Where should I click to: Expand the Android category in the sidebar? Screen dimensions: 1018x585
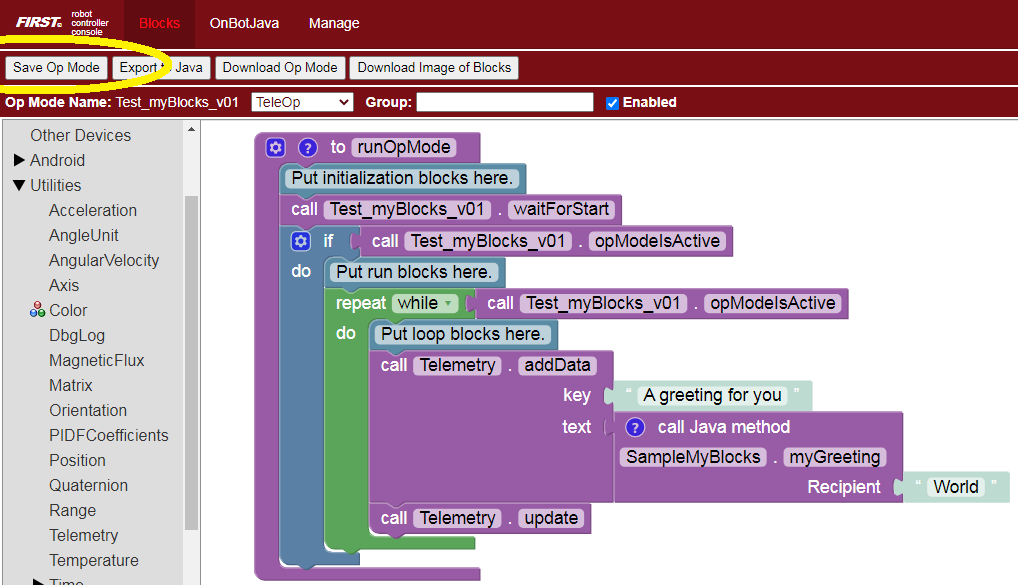tap(20, 160)
